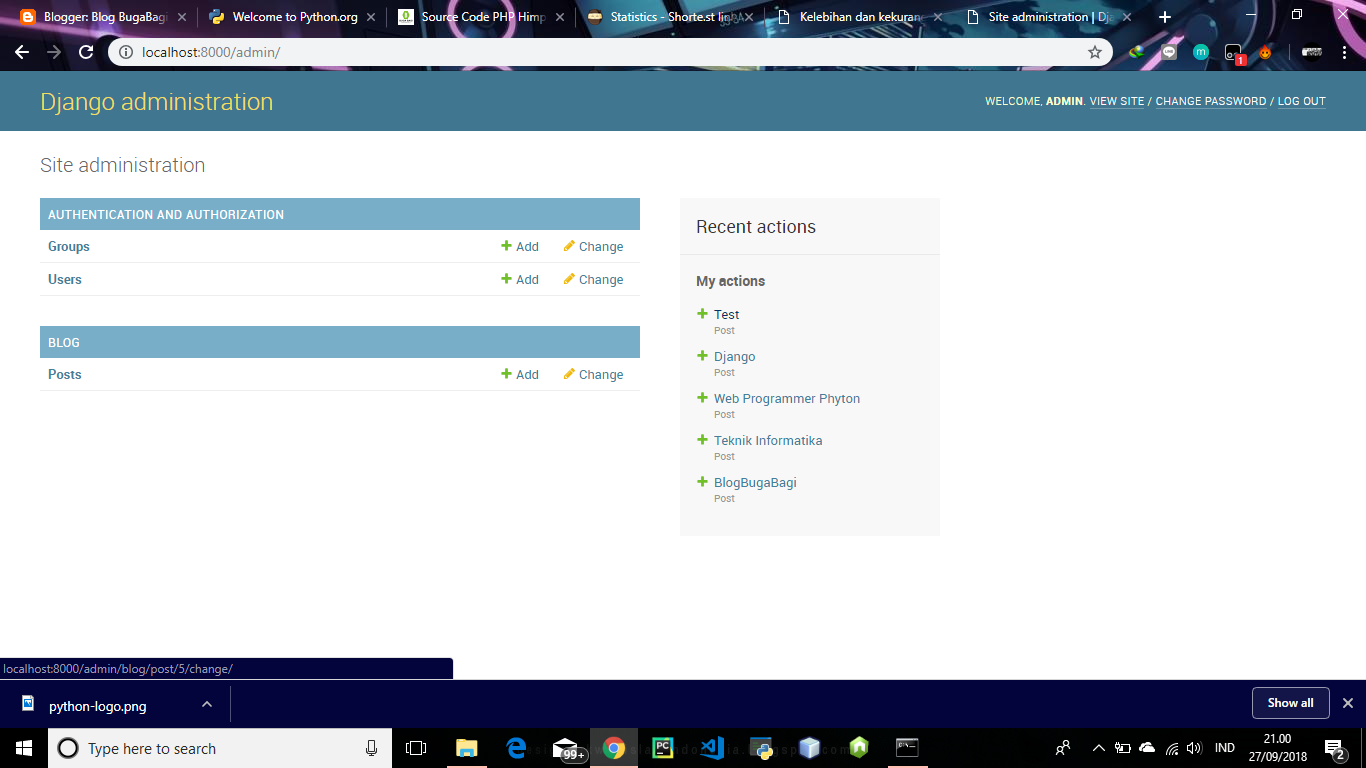Toggle the bookmark star in the address bar

pyautogui.click(x=1096, y=52)
